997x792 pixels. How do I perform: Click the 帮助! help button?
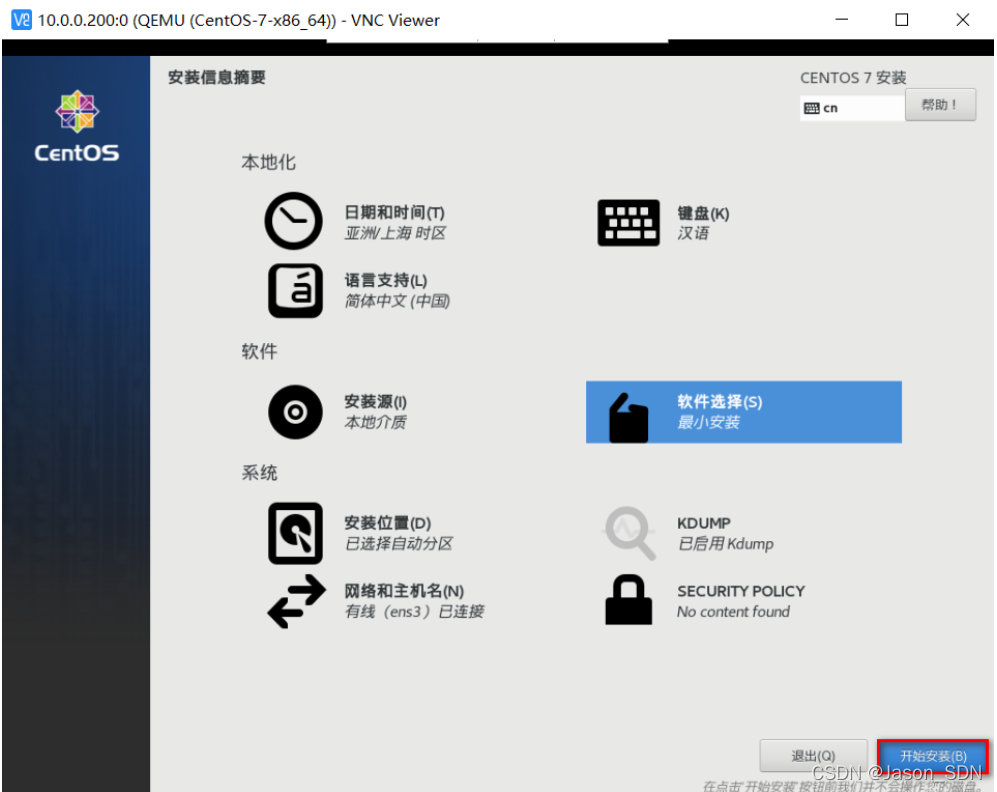pos(940,104)
